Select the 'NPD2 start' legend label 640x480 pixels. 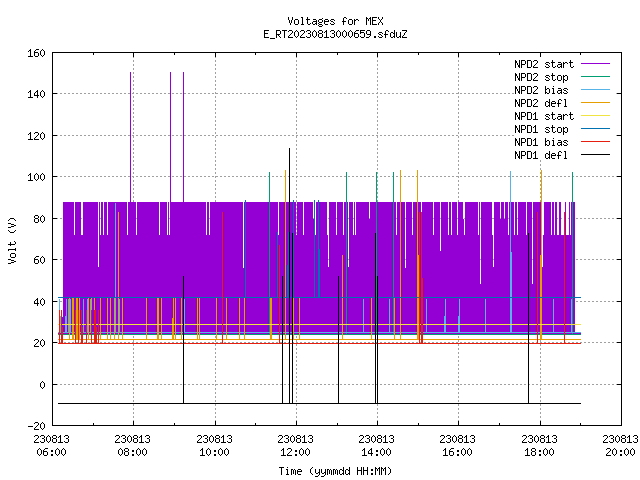tap(544, 64)
